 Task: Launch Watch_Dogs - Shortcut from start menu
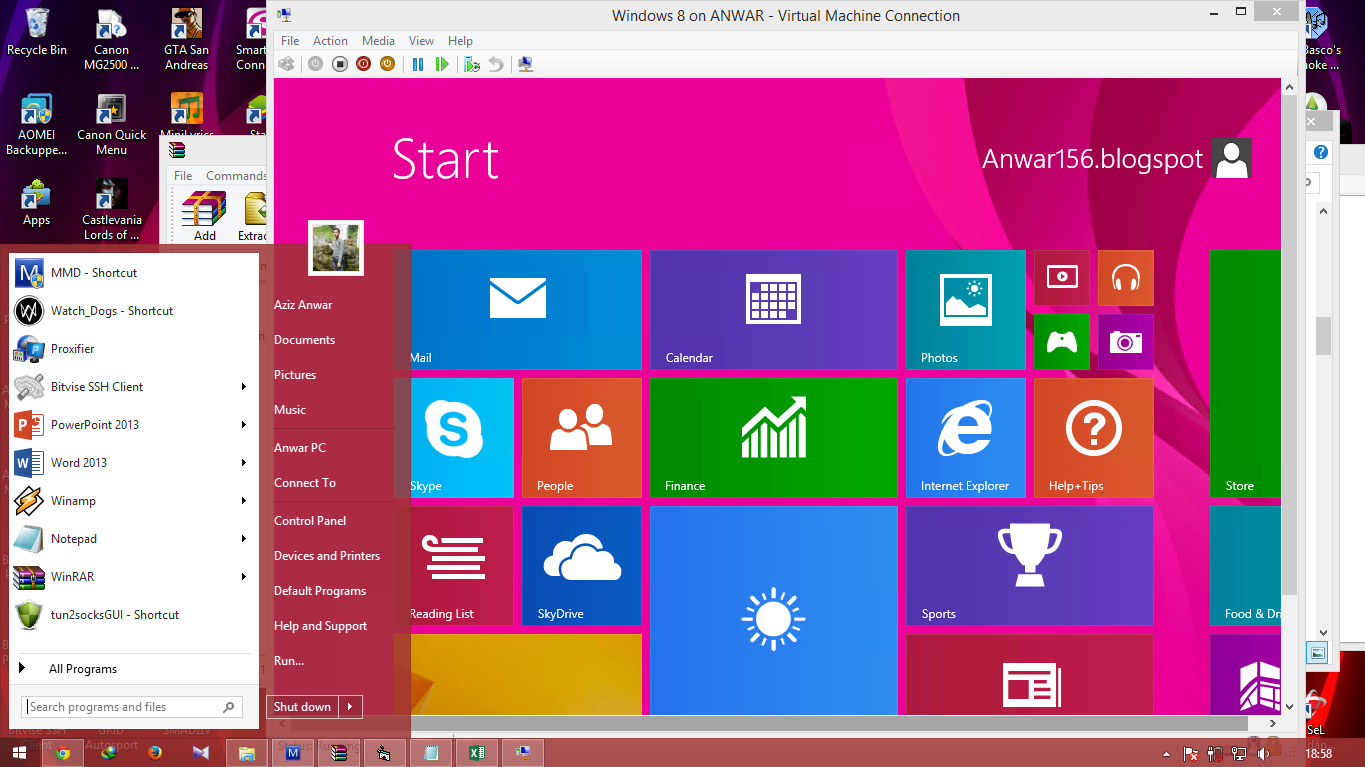click(x=134, y=311)
